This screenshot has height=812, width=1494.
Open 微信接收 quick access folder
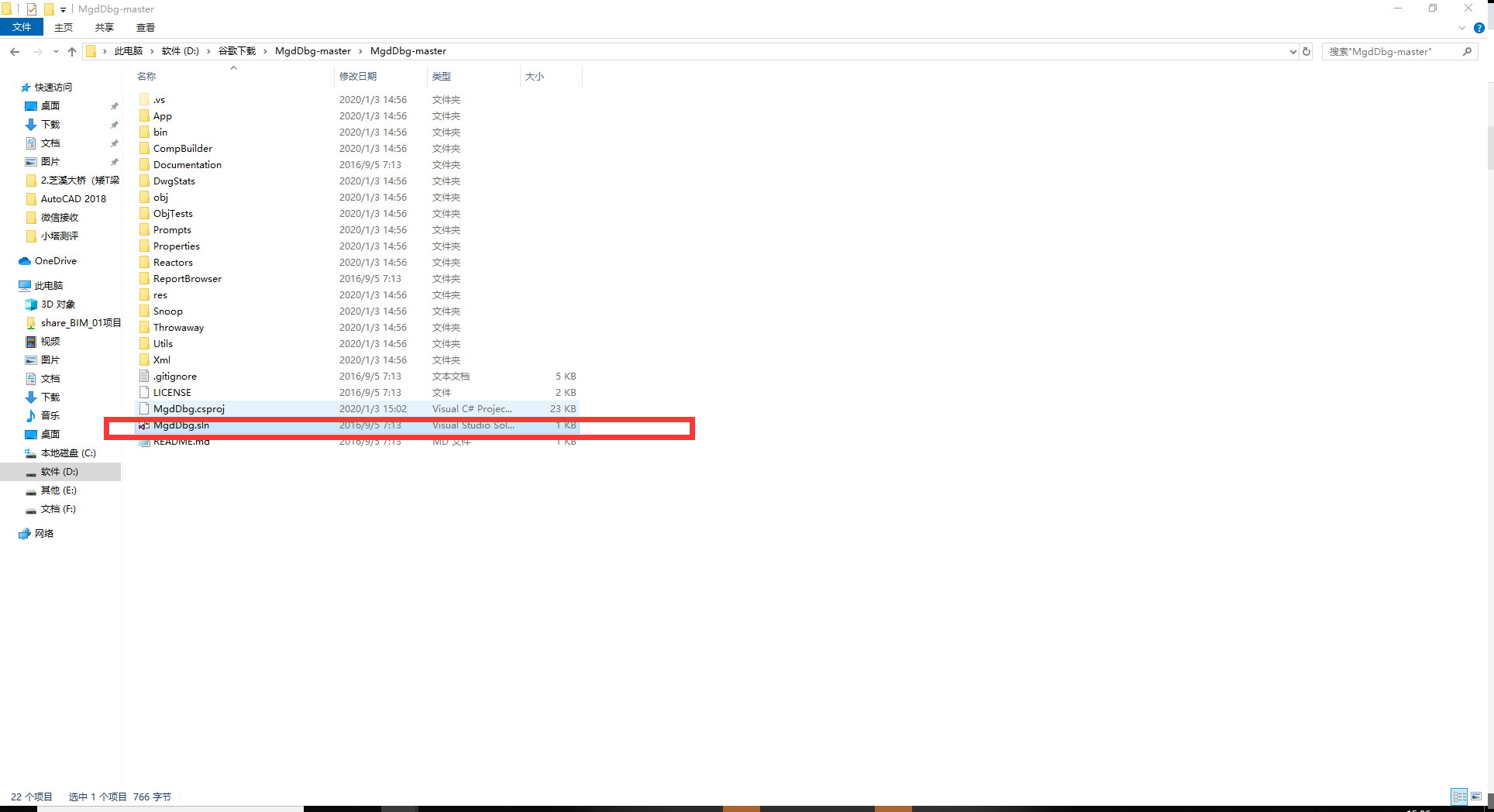(x=60, y=218)
